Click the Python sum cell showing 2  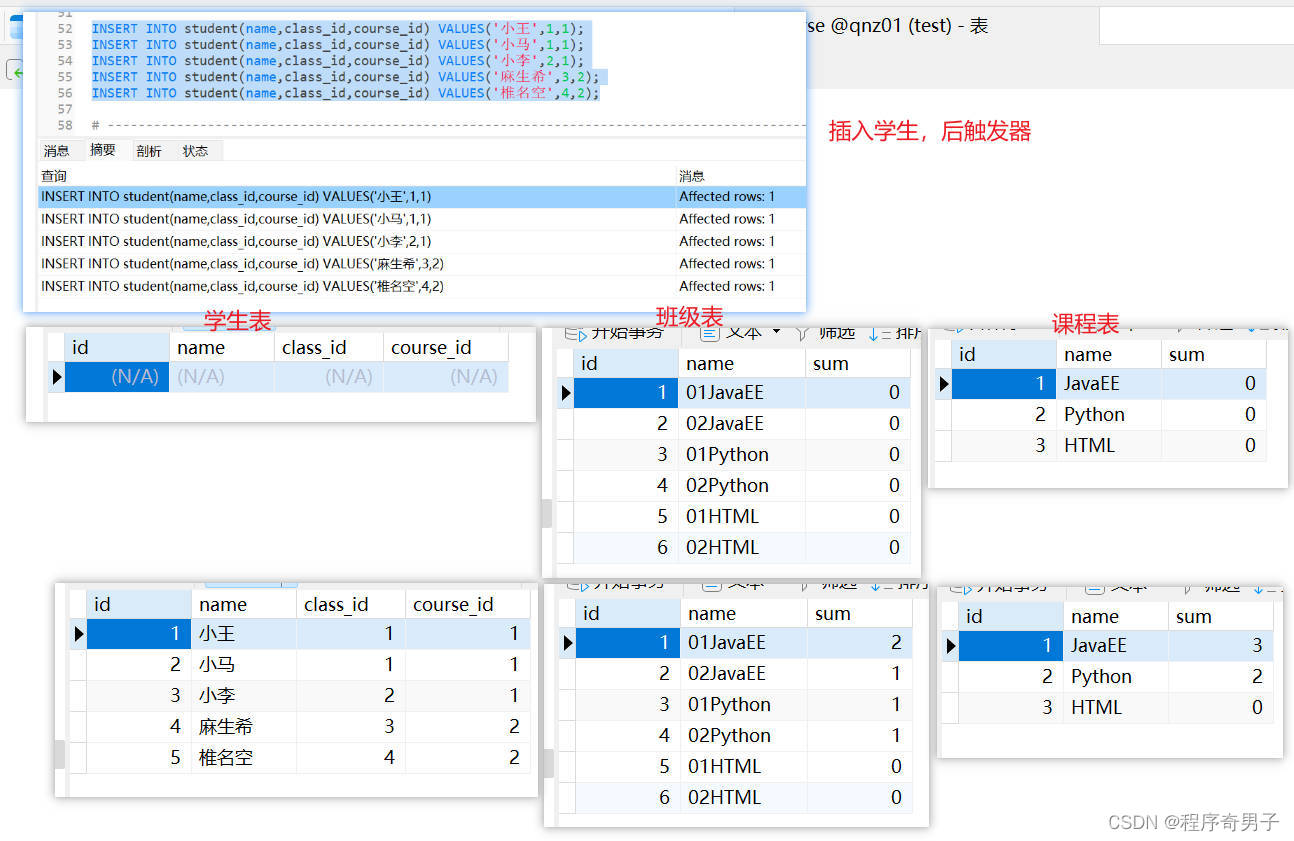click(x=1220, y=677)
